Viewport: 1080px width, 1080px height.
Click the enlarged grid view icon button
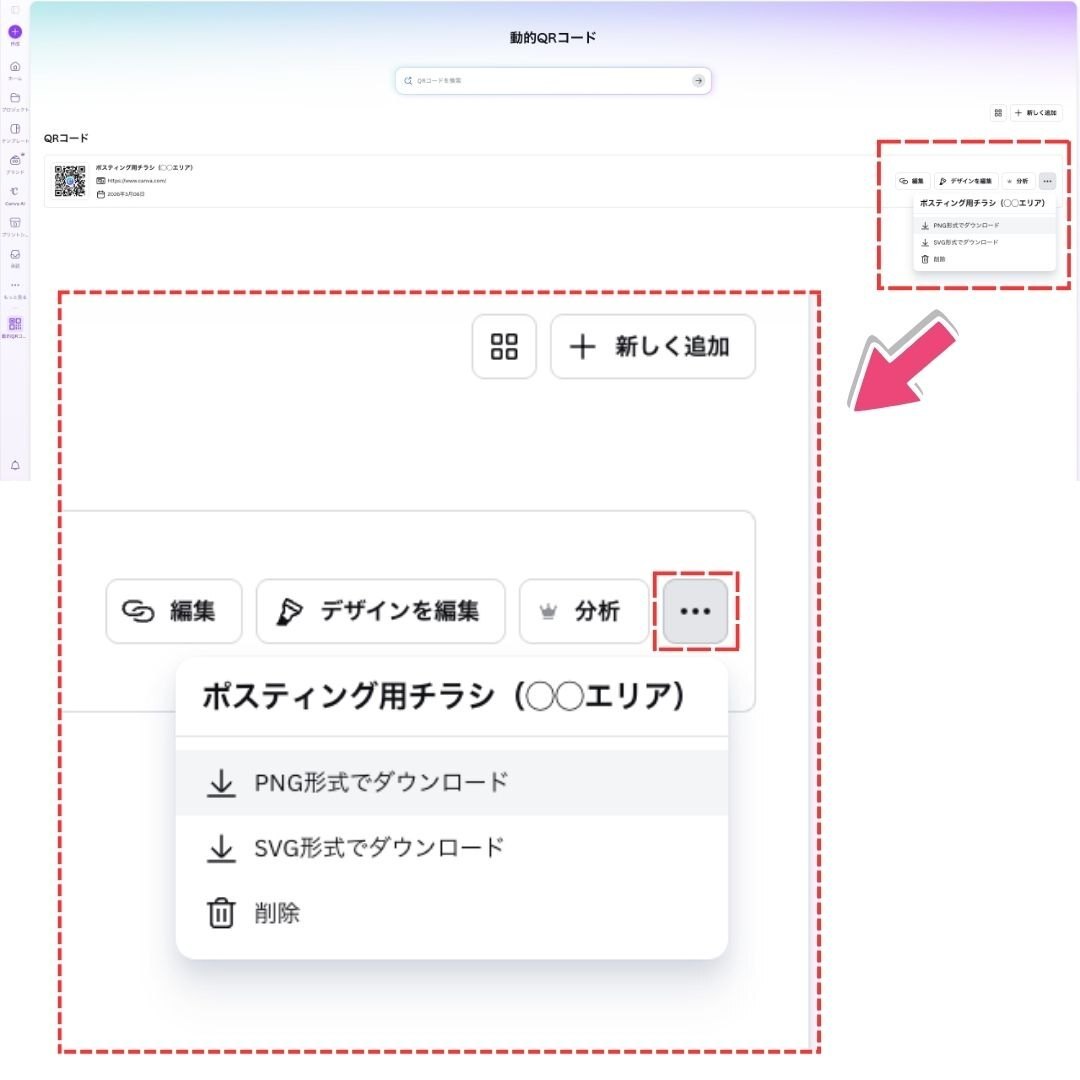click(x=504, y=346)
